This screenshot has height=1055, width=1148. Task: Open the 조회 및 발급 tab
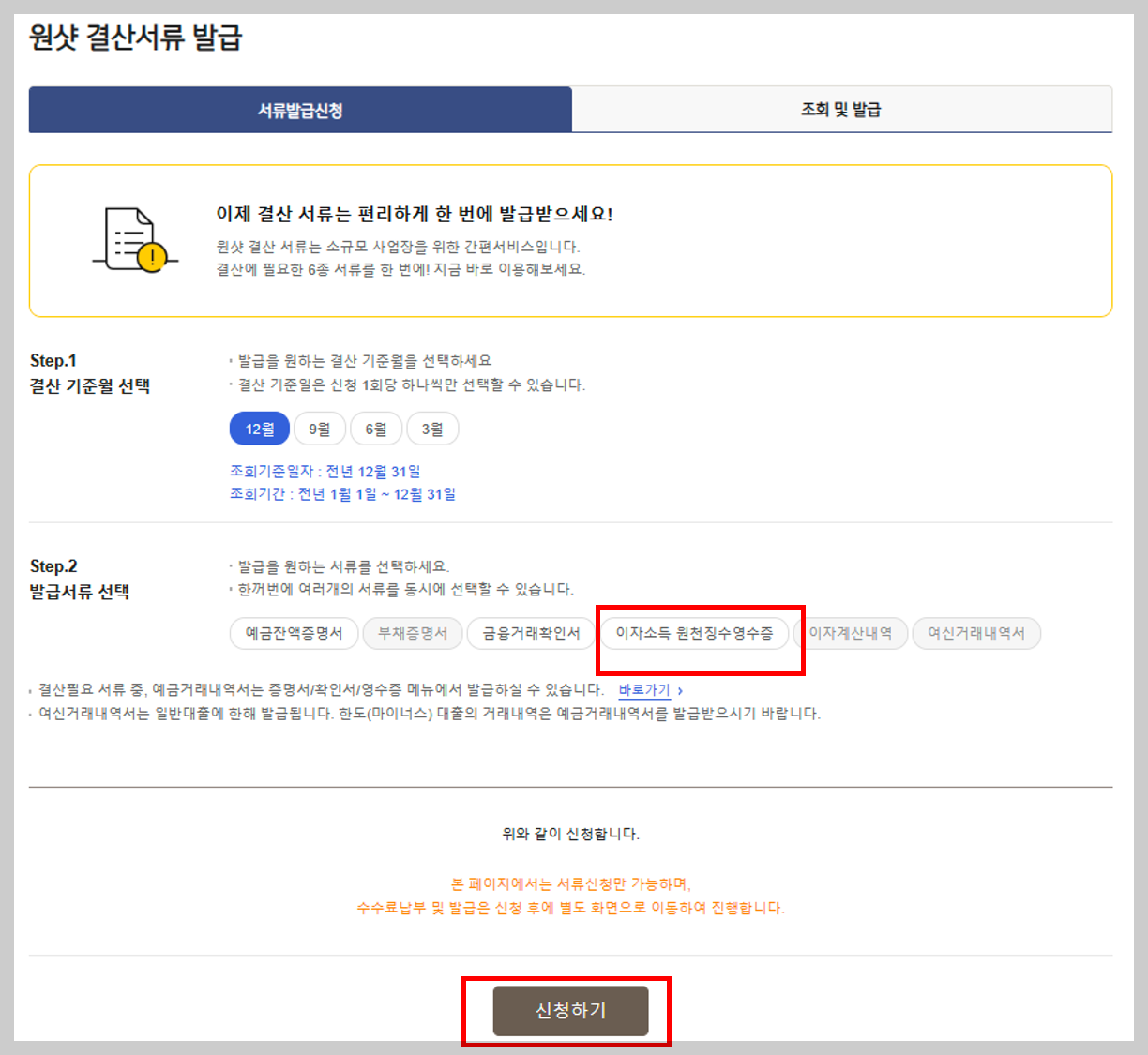point(841,110)
